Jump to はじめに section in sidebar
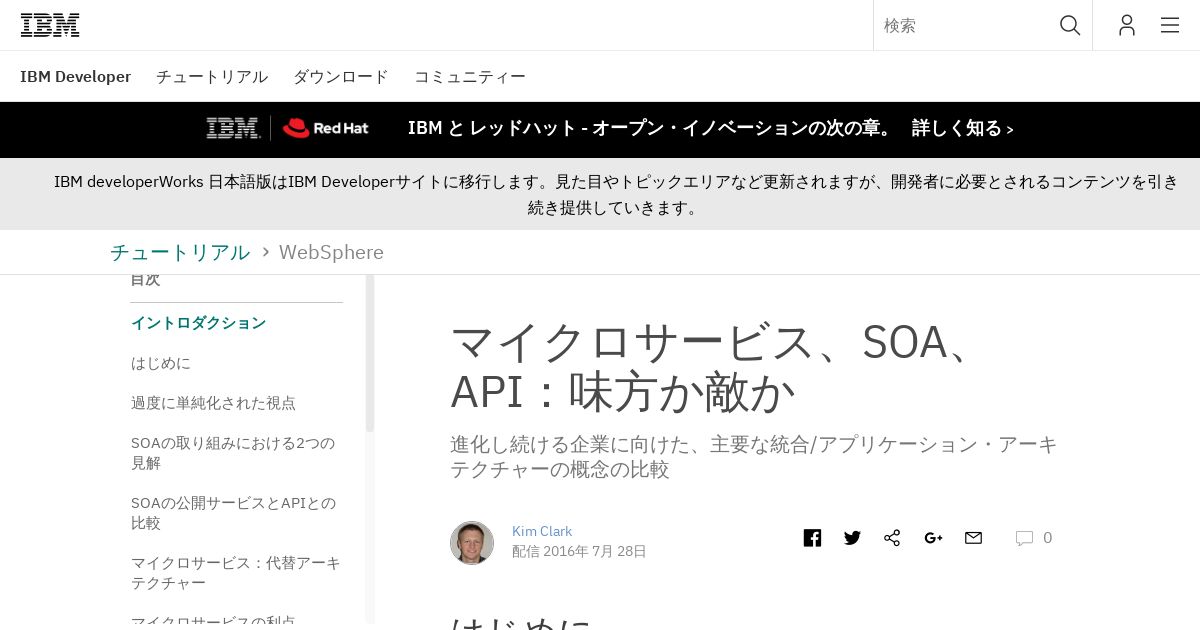Image resolution: width=1200 pixels, height=630 pixels. coord(161,363)
